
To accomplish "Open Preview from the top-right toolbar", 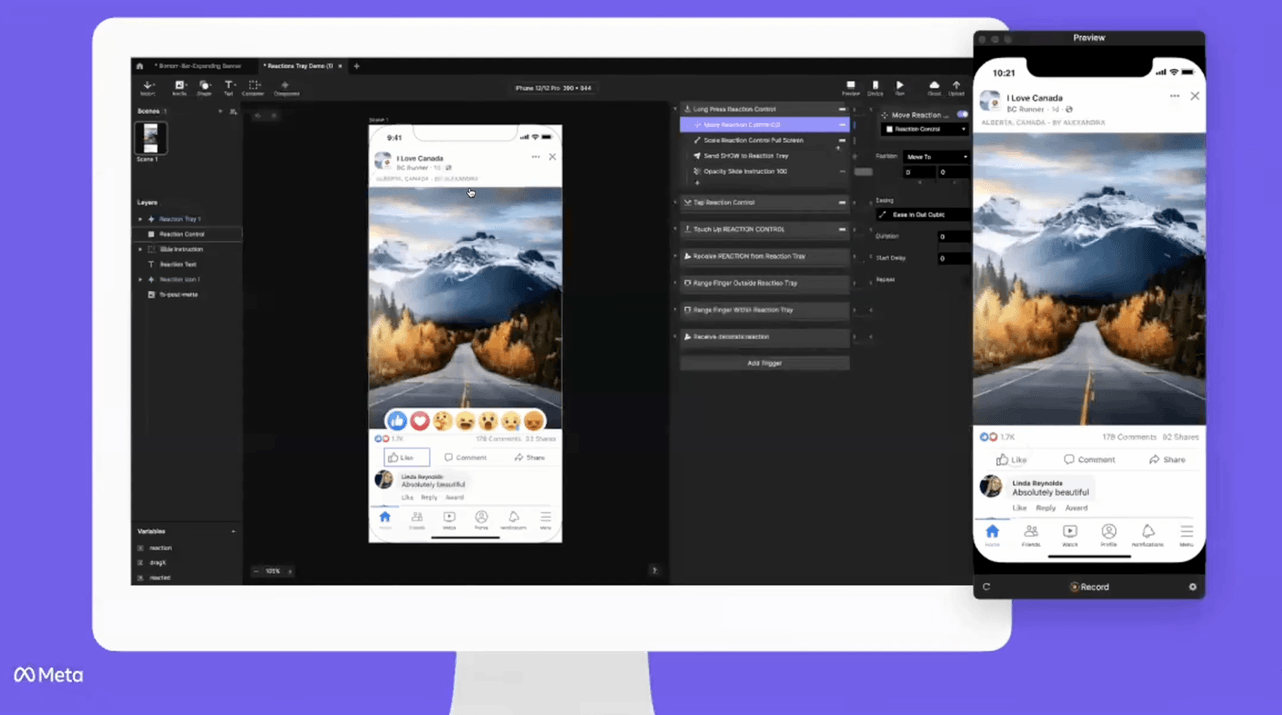I will click(850, 88).
